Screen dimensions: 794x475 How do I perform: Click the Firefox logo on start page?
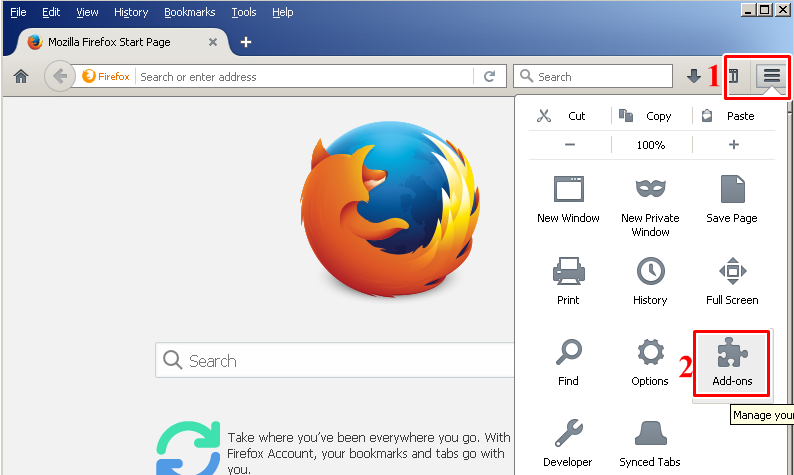[x=390, y=209]
